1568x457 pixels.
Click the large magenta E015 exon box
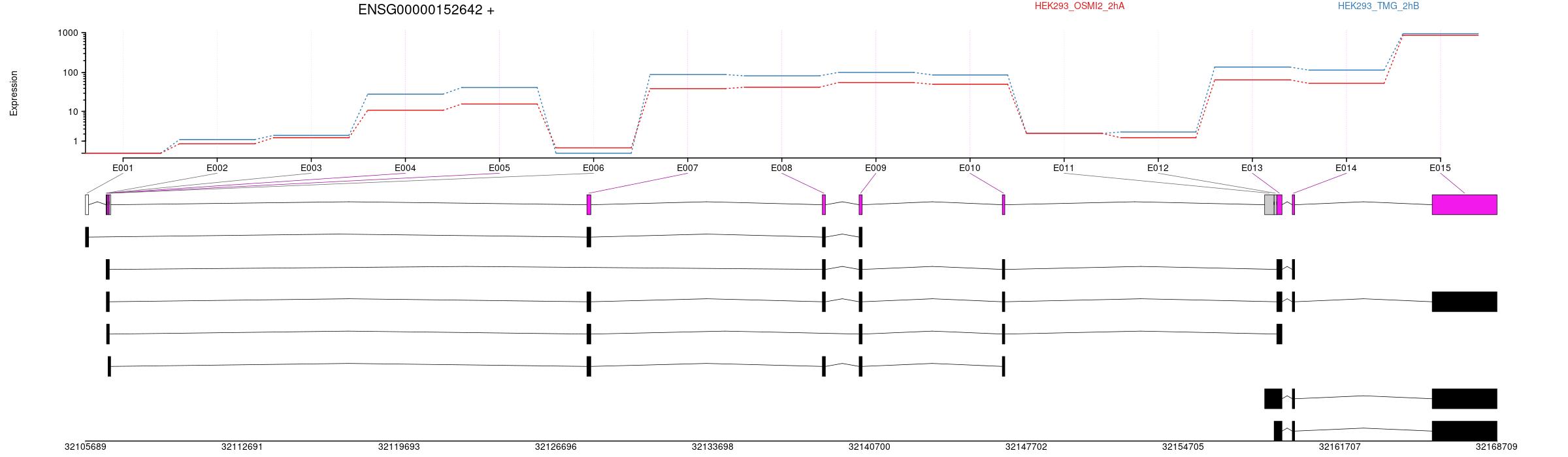tap(1464, 204)
